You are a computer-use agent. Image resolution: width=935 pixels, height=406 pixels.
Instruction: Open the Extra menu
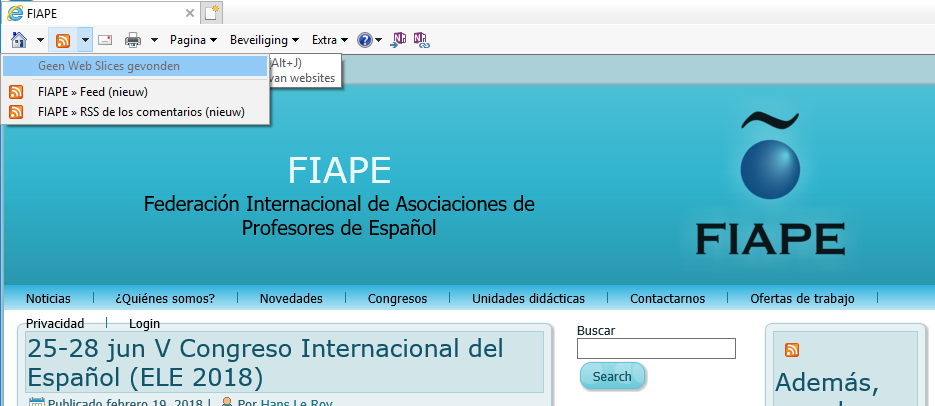329,40
